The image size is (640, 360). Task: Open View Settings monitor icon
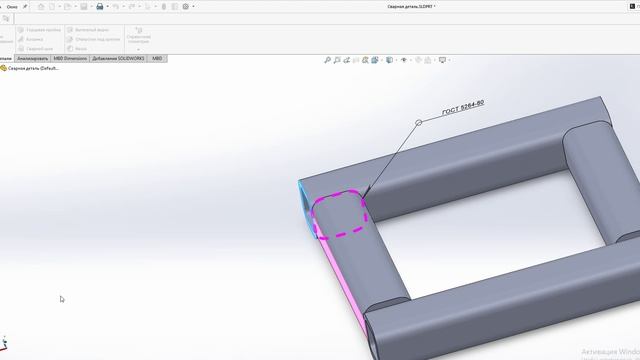coord(442,60)
